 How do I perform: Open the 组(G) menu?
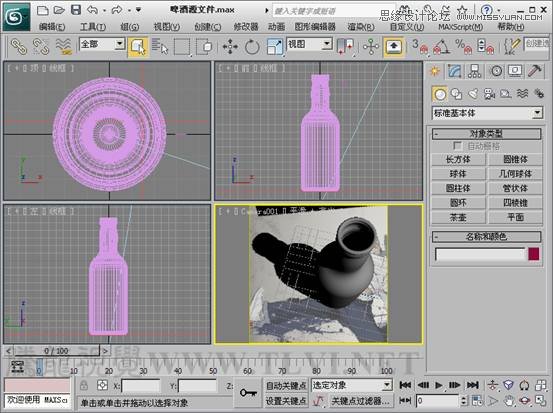pos(129,26)
